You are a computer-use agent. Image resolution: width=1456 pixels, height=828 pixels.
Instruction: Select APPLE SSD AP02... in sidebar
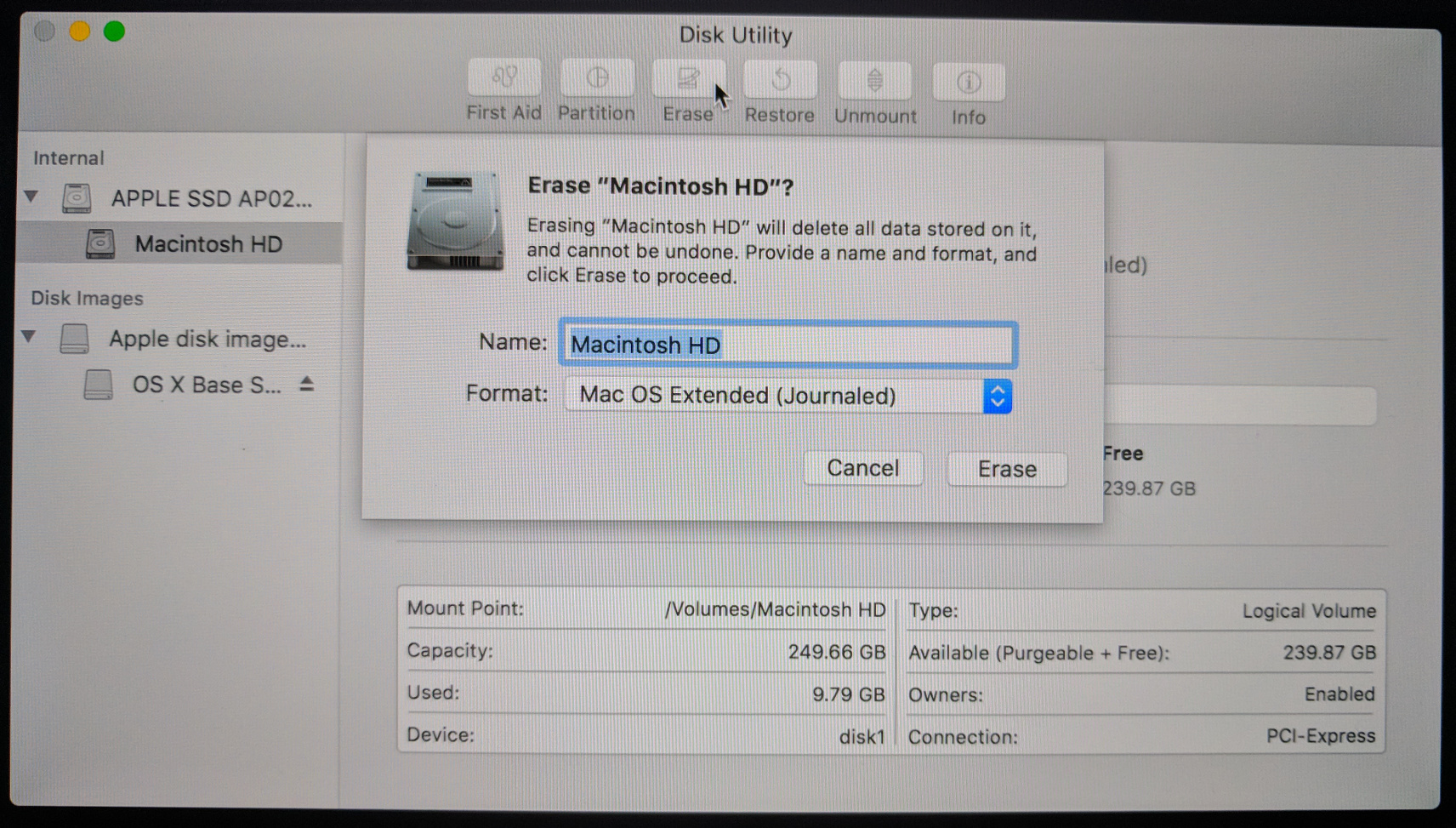(x=212, y=198)
